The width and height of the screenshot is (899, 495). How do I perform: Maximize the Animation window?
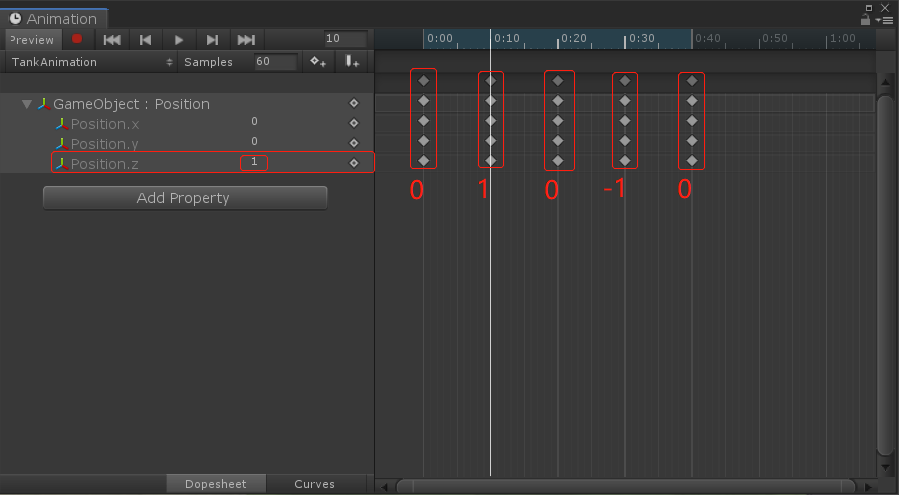point(869,7)
